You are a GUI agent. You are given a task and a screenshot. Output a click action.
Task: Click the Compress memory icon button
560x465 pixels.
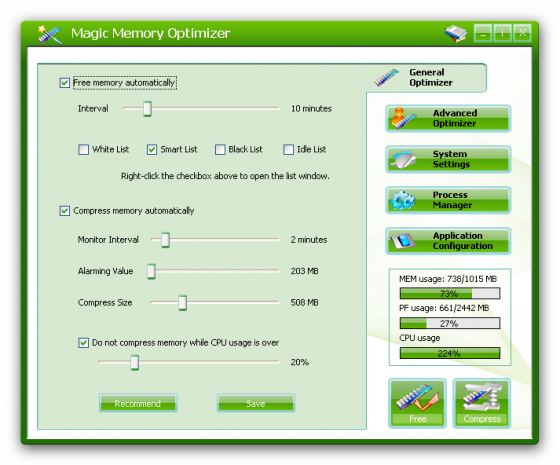point(482,403)
